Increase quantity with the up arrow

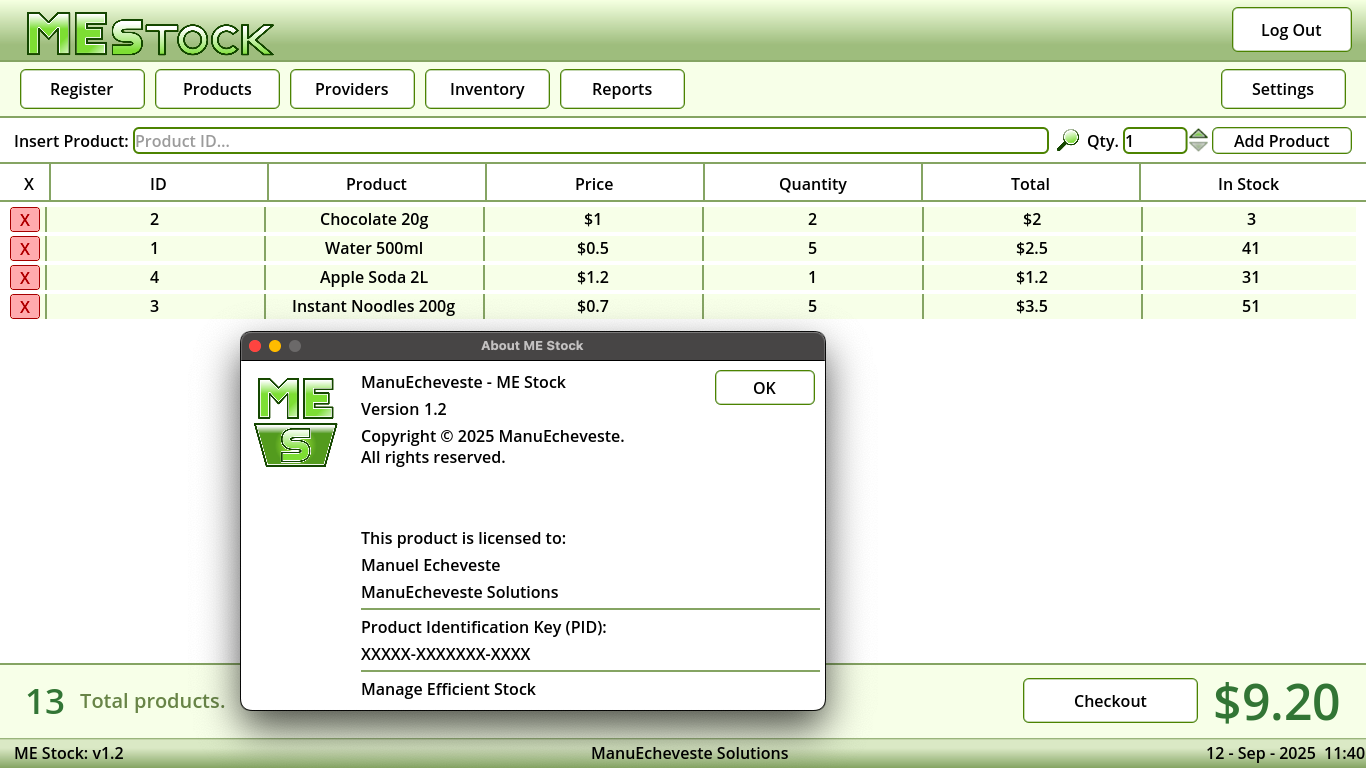(1198, 134)
